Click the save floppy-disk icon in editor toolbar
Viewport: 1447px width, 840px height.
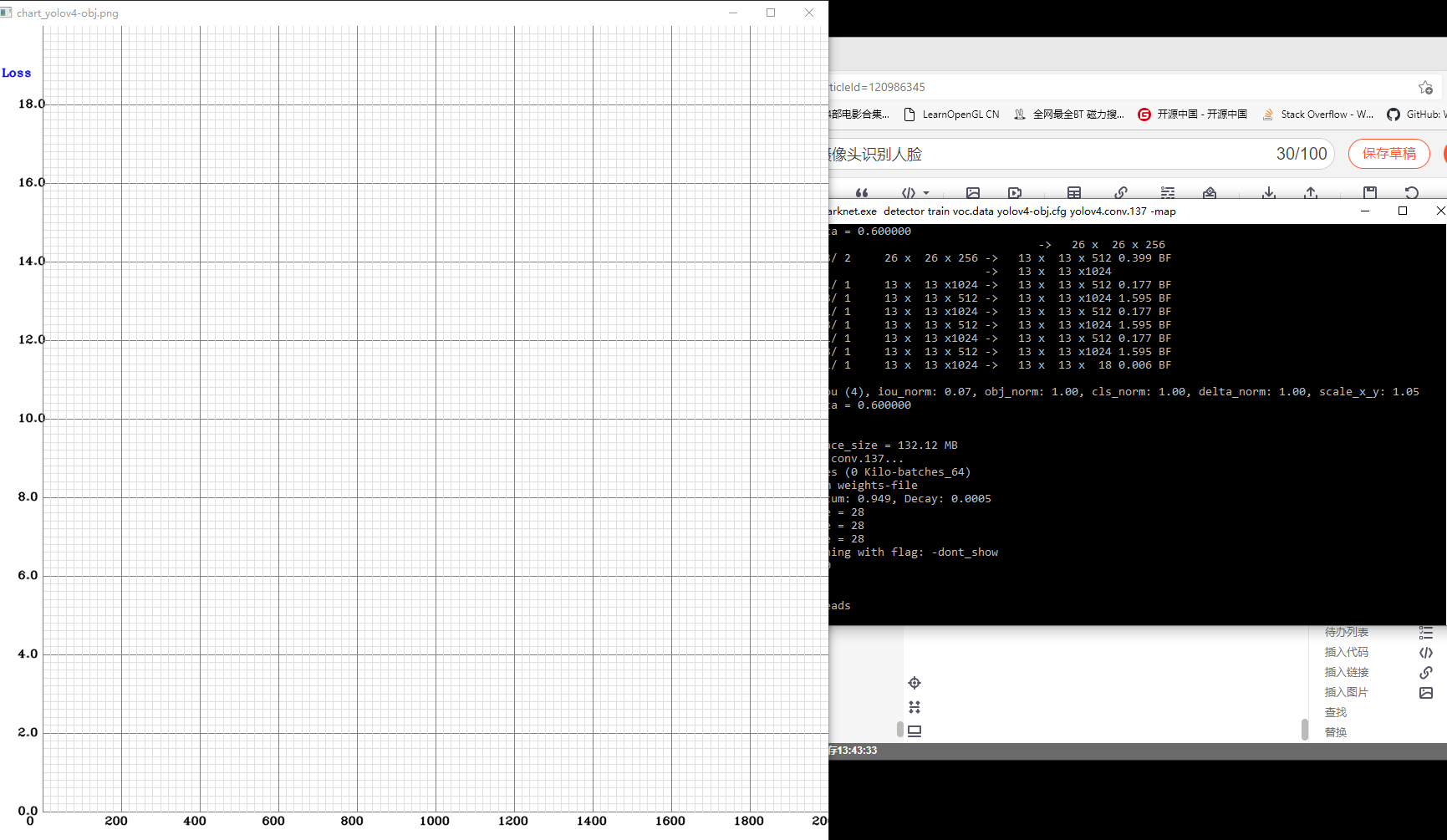click(1370, 193)
